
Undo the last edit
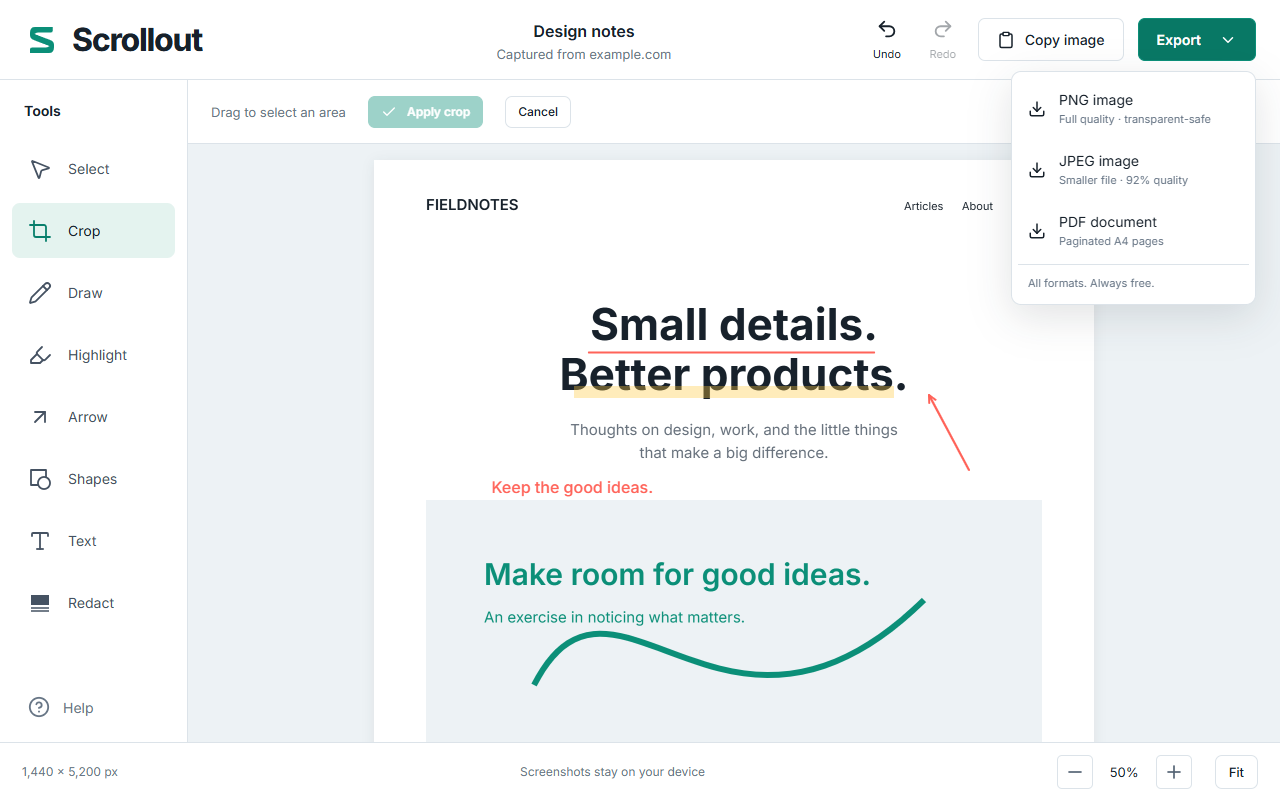(887, 40)
